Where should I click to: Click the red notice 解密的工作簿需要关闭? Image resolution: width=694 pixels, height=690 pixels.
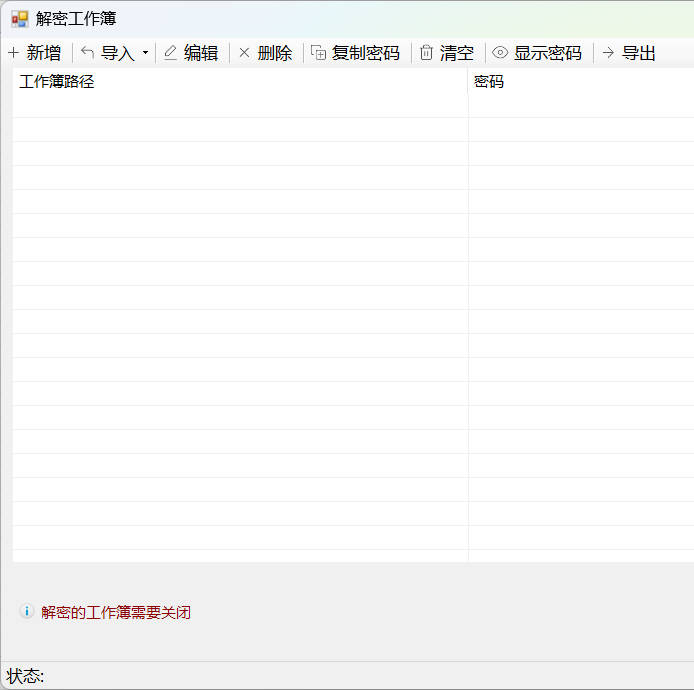[x=116, y=612]
